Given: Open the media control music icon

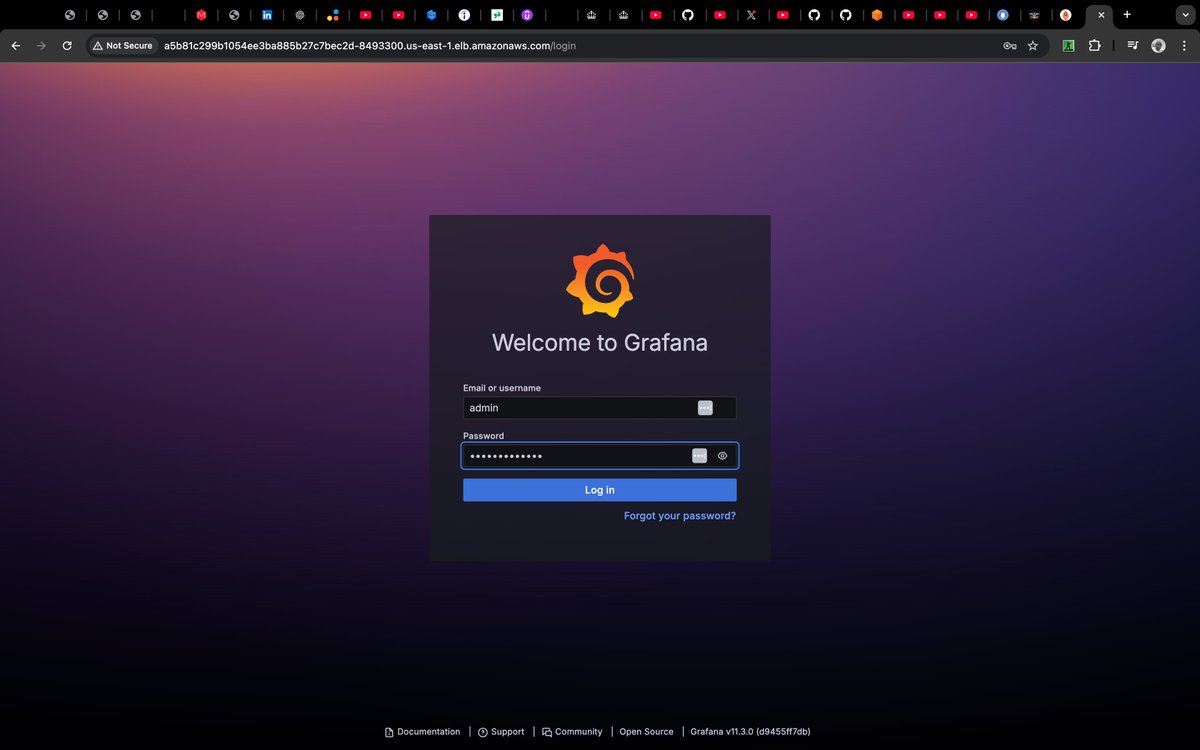Looking at the screenshot, I should (x=1132, y=46).
